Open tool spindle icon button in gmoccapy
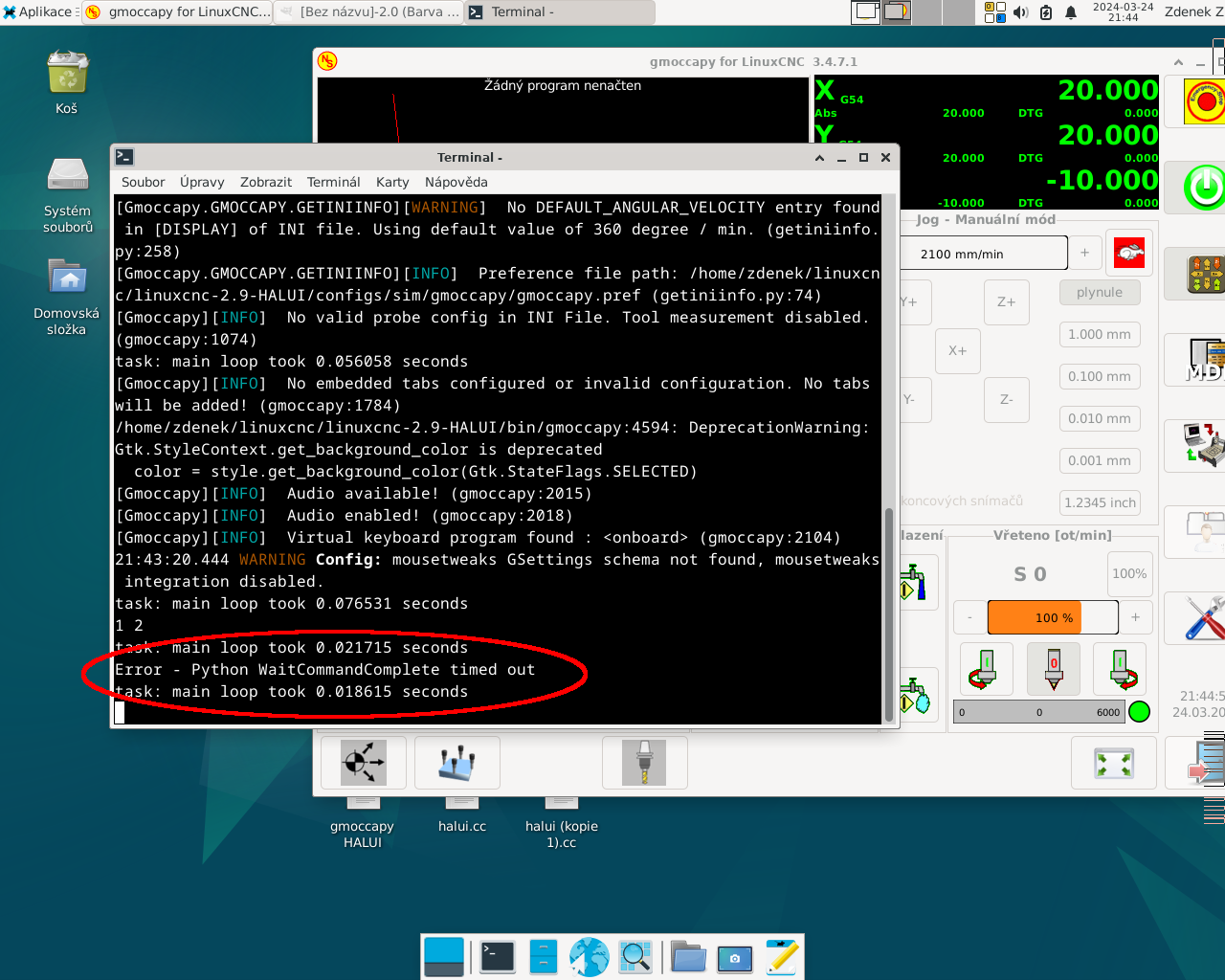 (x=644, y=763)
